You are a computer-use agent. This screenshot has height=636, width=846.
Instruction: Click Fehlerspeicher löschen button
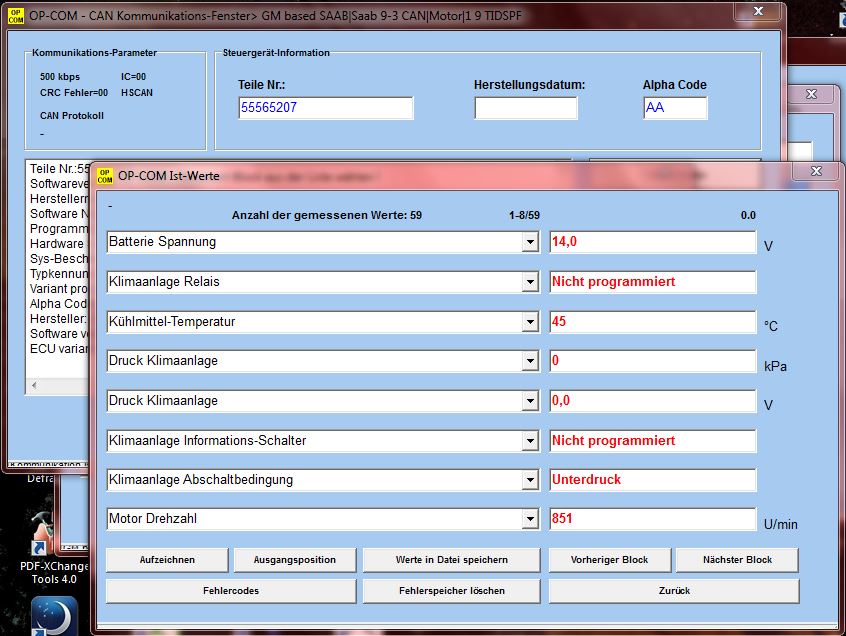(x=452, y=591)
